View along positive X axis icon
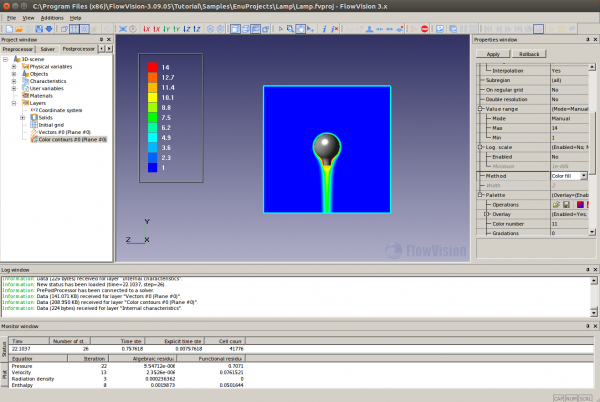This screenshot has width=600, height=402. point(157,29)
